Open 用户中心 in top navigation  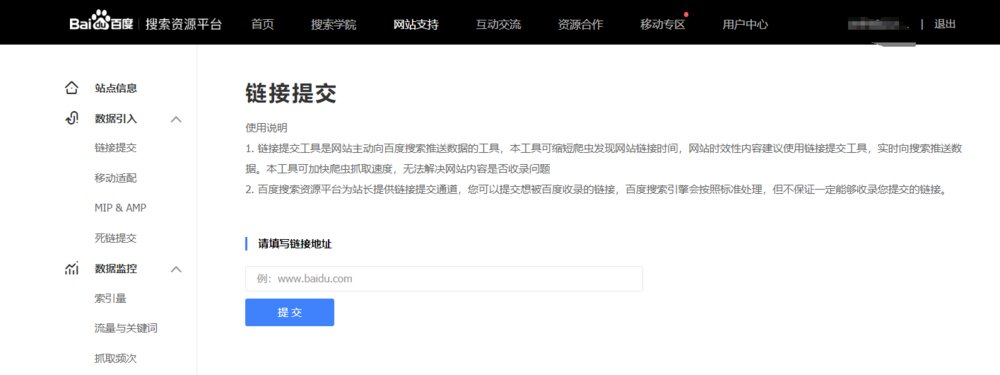[x=745, y=25]
